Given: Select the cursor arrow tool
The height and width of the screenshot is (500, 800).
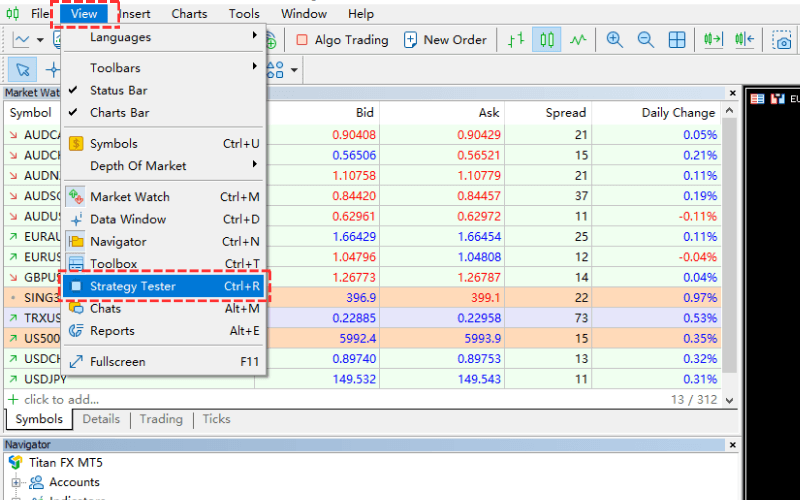Looking at the screenshot, I should coord(23,69).
